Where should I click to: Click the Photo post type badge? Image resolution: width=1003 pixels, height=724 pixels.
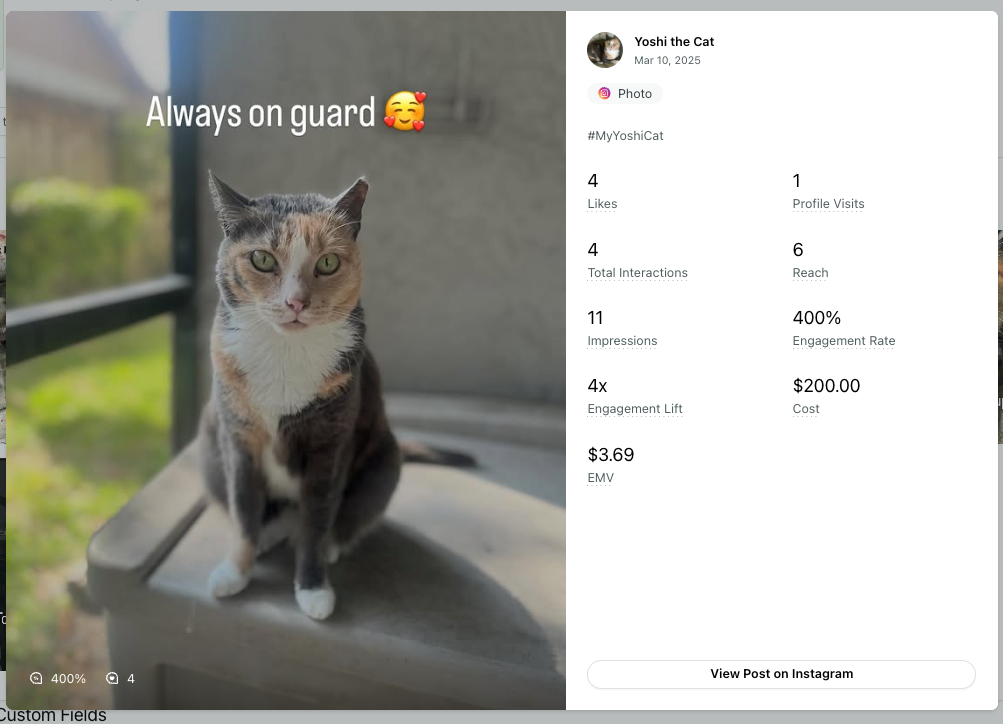[625, 93]
